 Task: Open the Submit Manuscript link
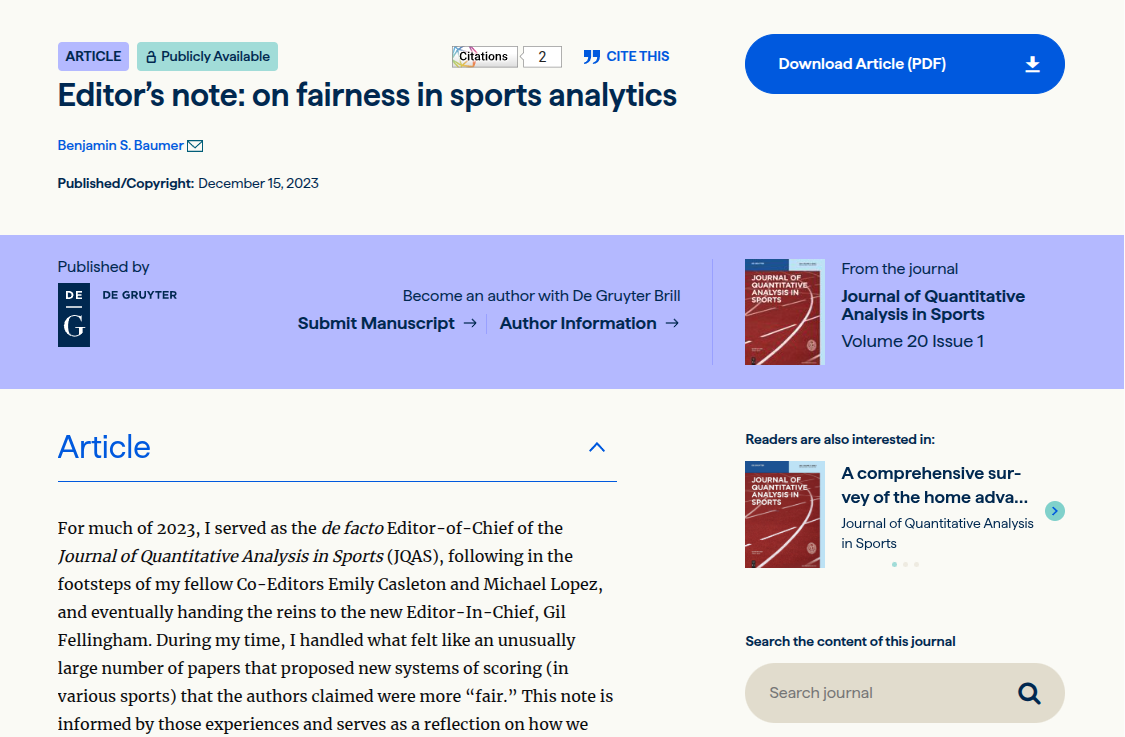pyautogui.click(x=387, y=323)
